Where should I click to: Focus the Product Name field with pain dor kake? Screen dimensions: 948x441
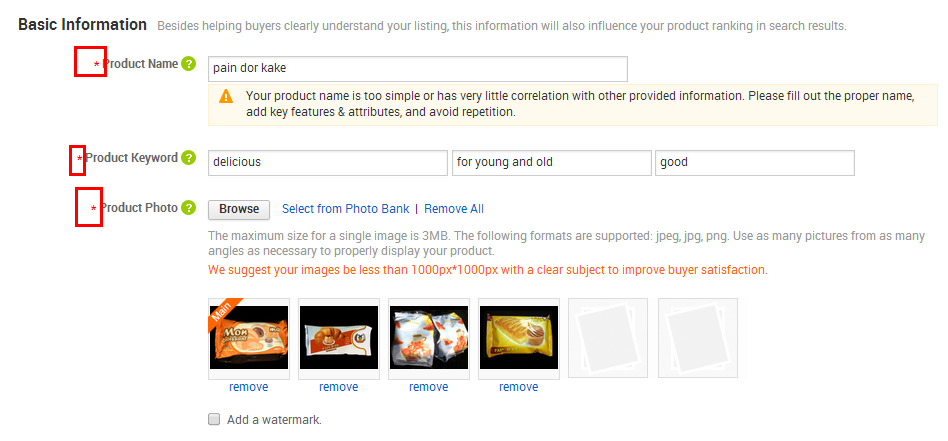[418, 69]
